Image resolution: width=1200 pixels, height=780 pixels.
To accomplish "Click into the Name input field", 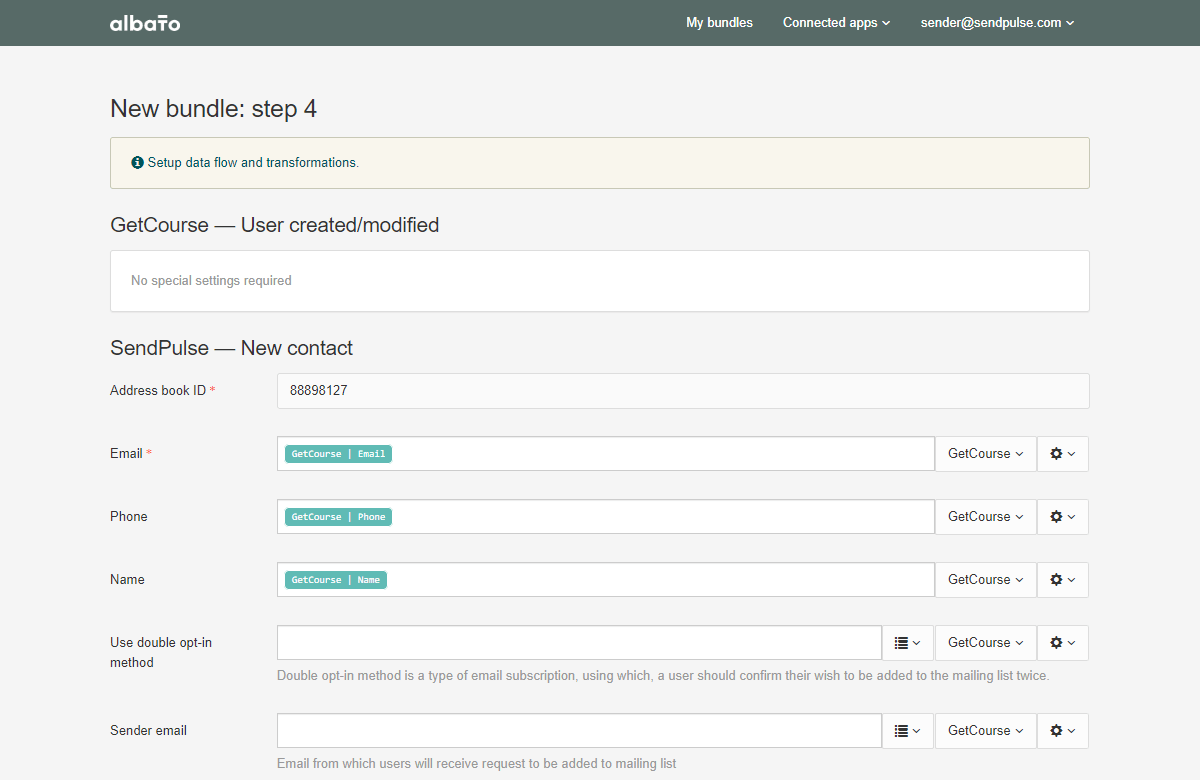I will click(606, 580).
